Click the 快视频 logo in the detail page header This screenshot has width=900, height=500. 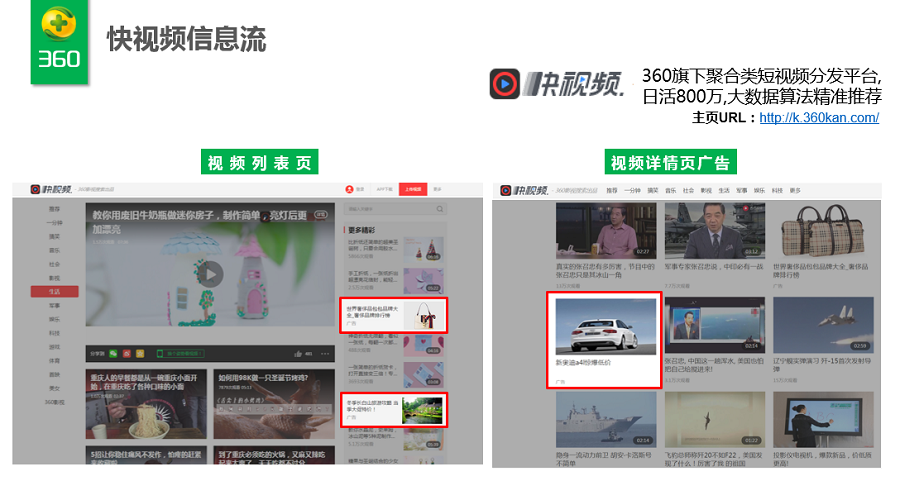coord(524,190)
